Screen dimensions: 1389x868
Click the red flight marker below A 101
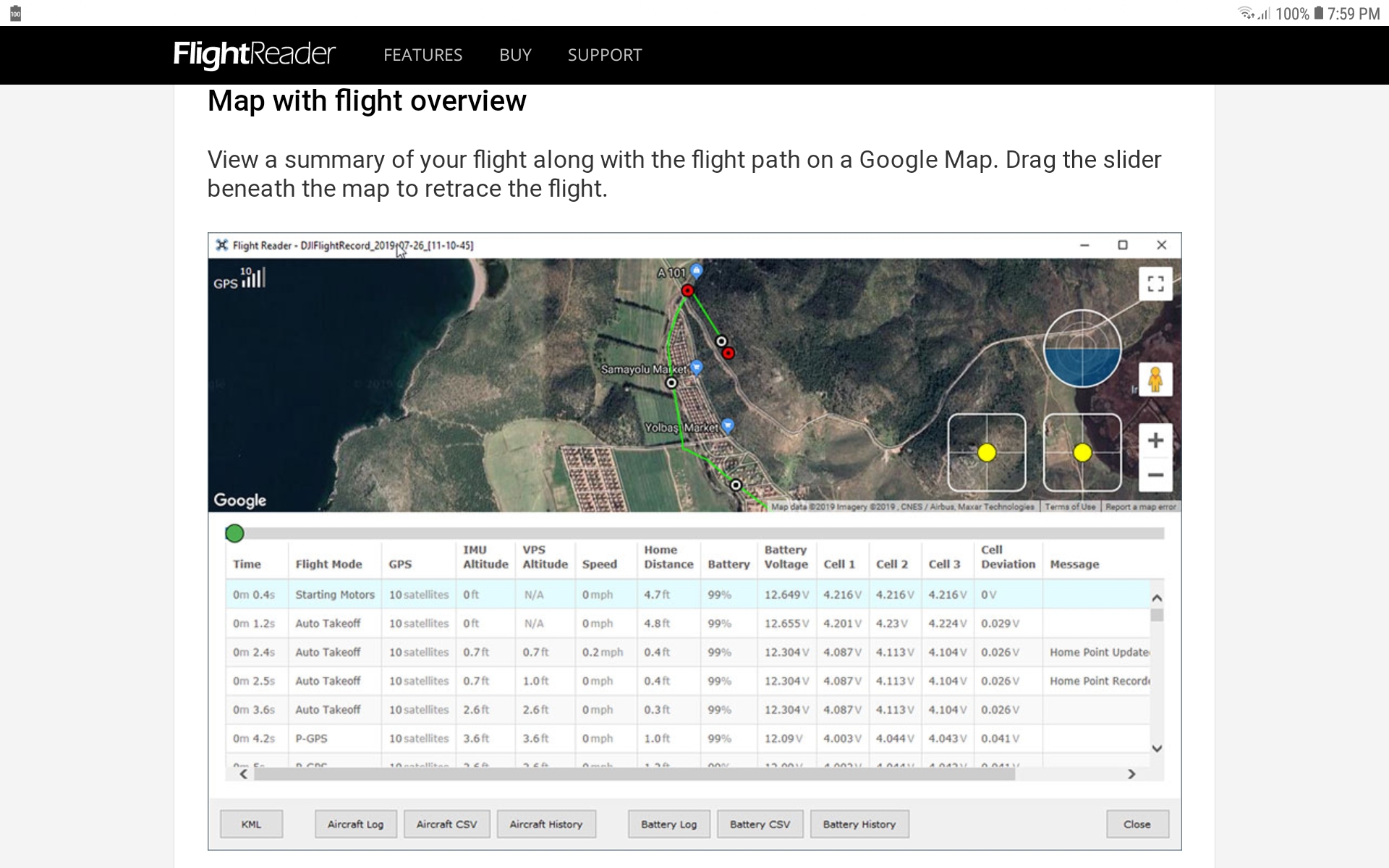pos(687,291)
